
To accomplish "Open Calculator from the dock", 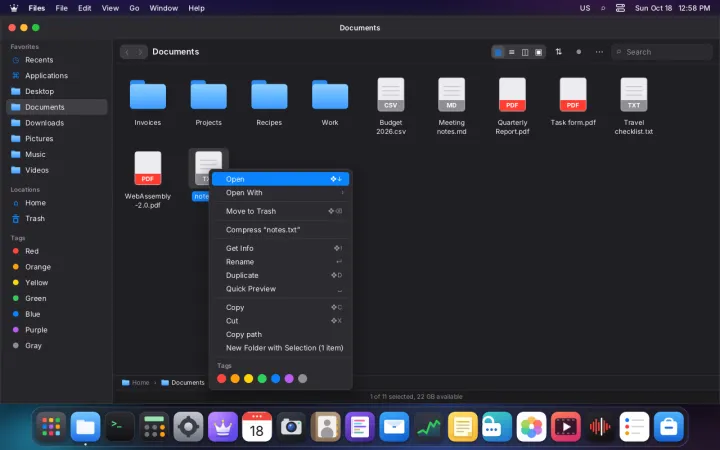I will 154,427.
